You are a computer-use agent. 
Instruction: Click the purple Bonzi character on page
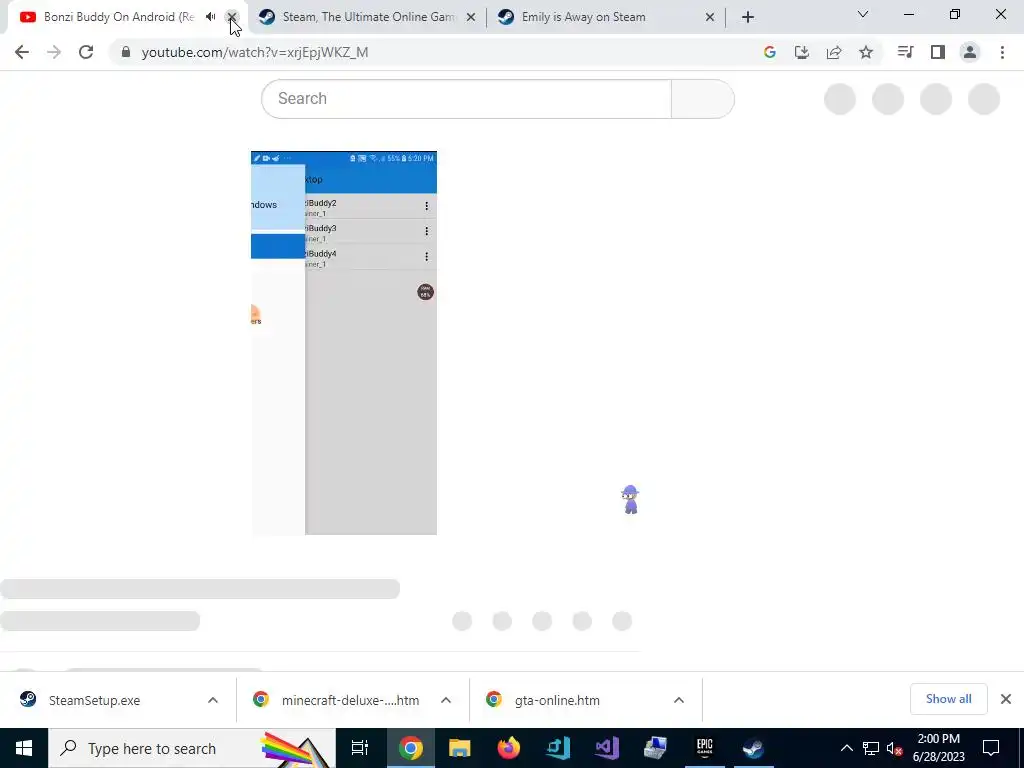coord(630,500)
